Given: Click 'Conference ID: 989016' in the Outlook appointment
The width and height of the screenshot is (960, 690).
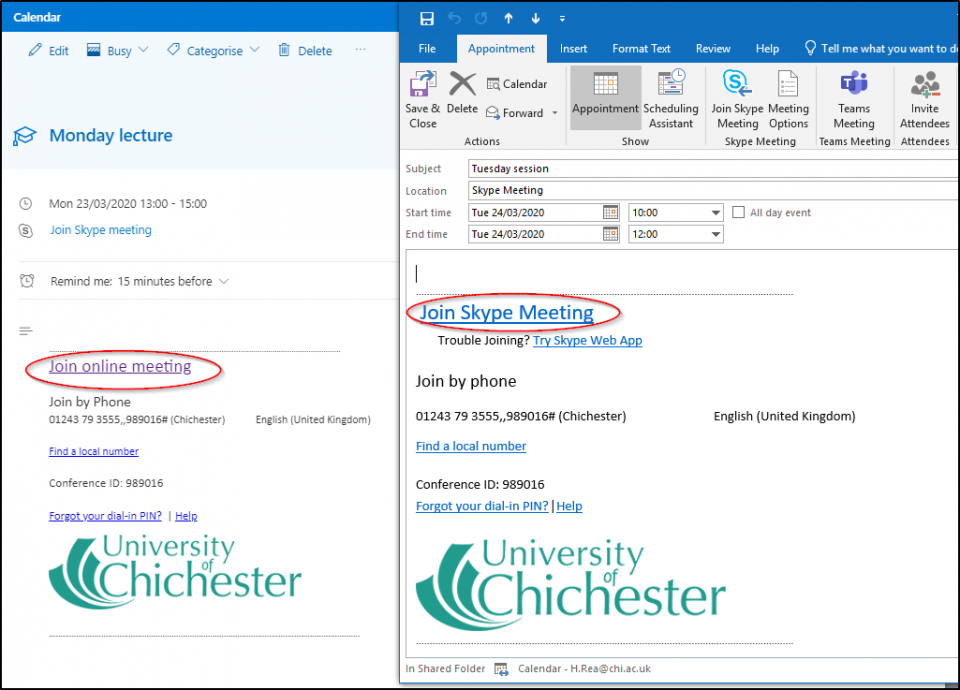Looking at the screenshot, I should 480,484.
